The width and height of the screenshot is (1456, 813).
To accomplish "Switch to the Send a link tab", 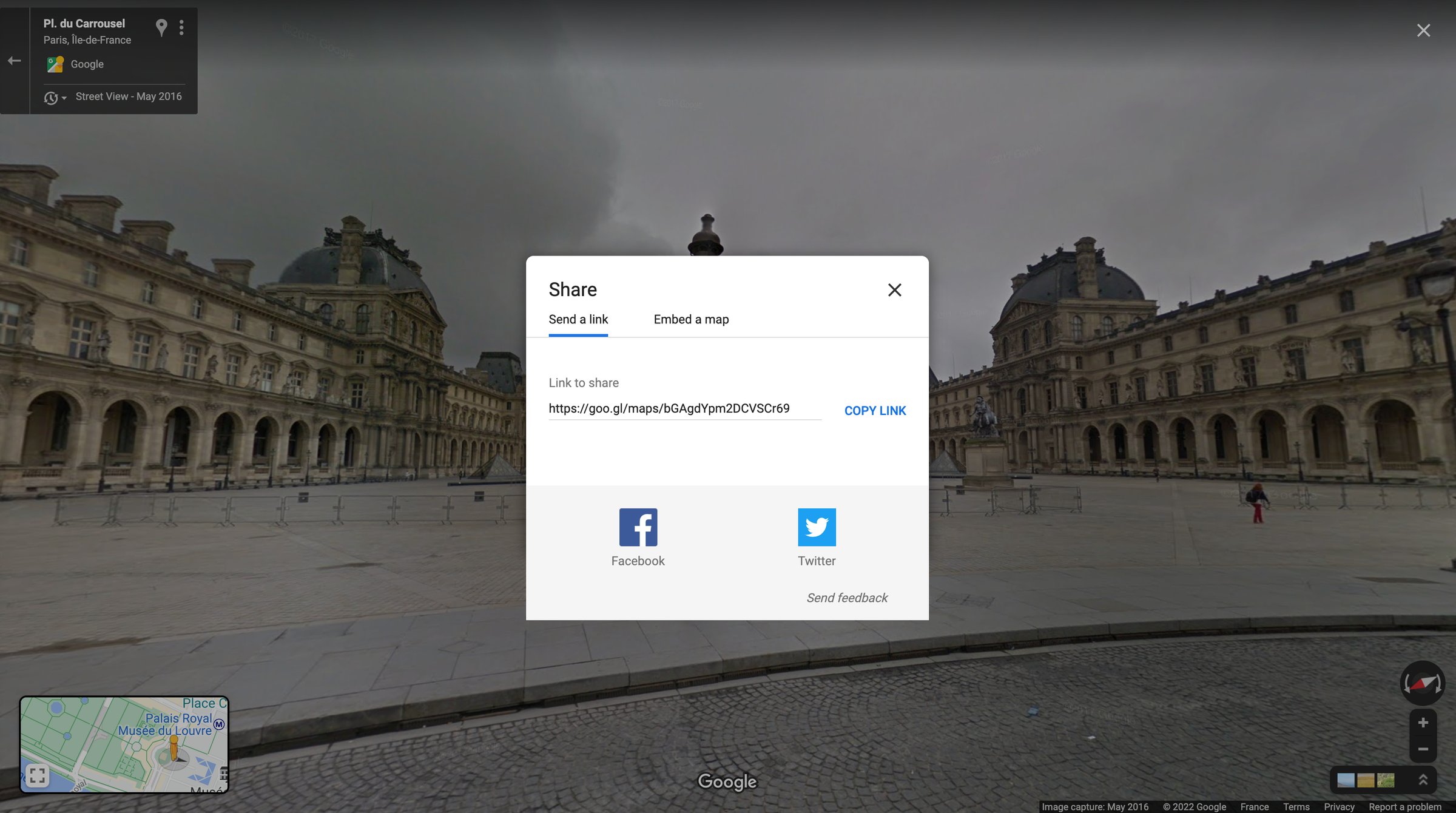I will click(x=578, y=320).
